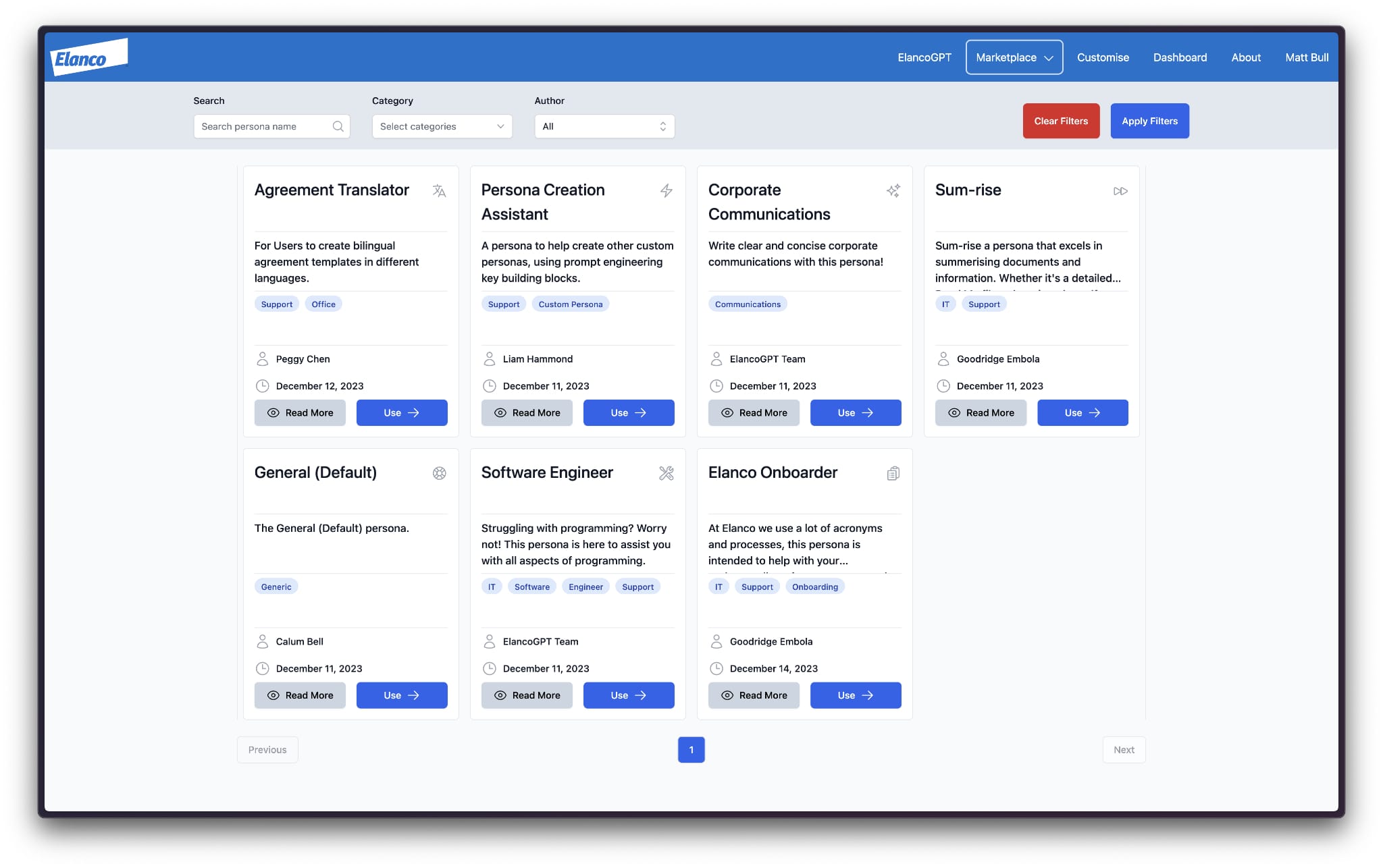Use the Software Engineer persona
Image resolution: width=1383 pixels, height=868 pixels.
[x=628, y=695]
